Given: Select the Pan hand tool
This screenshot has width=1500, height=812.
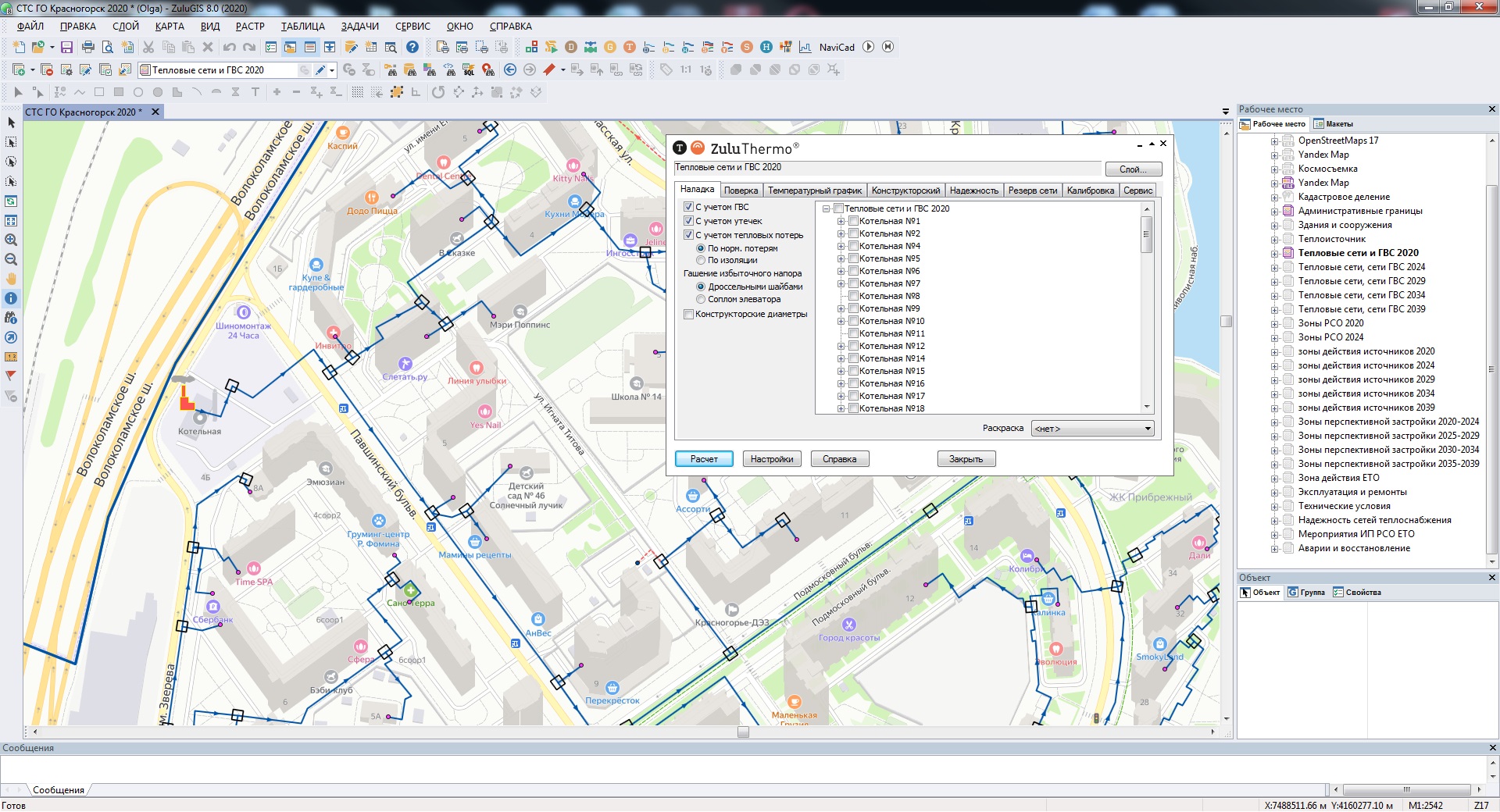Looking at the screenshot, I should (x=11, y=279).
